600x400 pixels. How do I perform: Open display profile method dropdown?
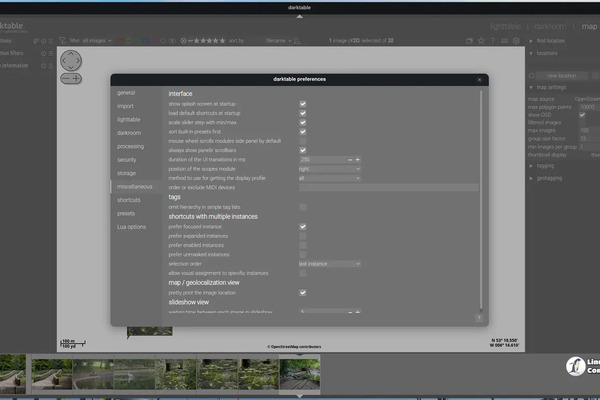tap(329, 178)
